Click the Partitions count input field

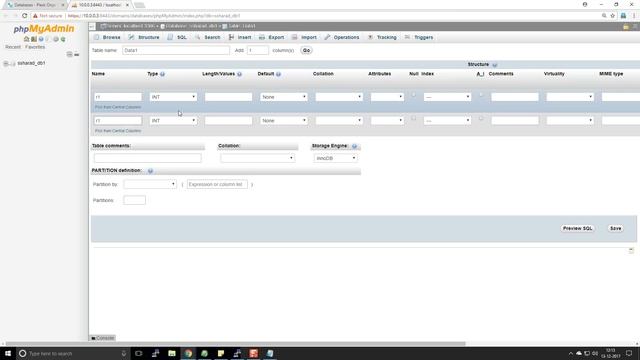tap(134, 200)
